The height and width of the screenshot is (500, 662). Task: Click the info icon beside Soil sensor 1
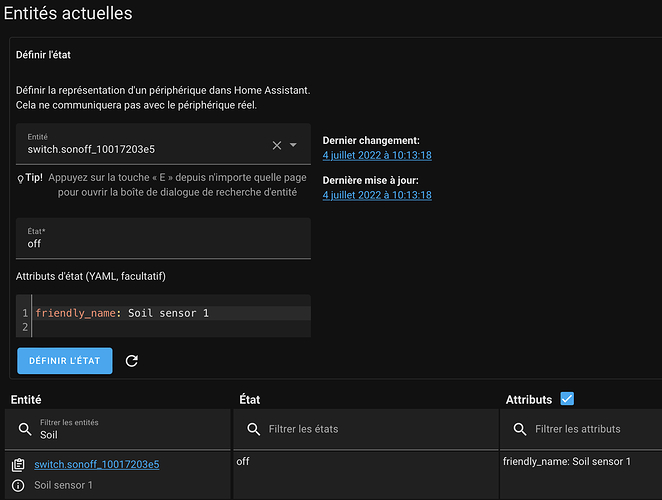point(18,486)
